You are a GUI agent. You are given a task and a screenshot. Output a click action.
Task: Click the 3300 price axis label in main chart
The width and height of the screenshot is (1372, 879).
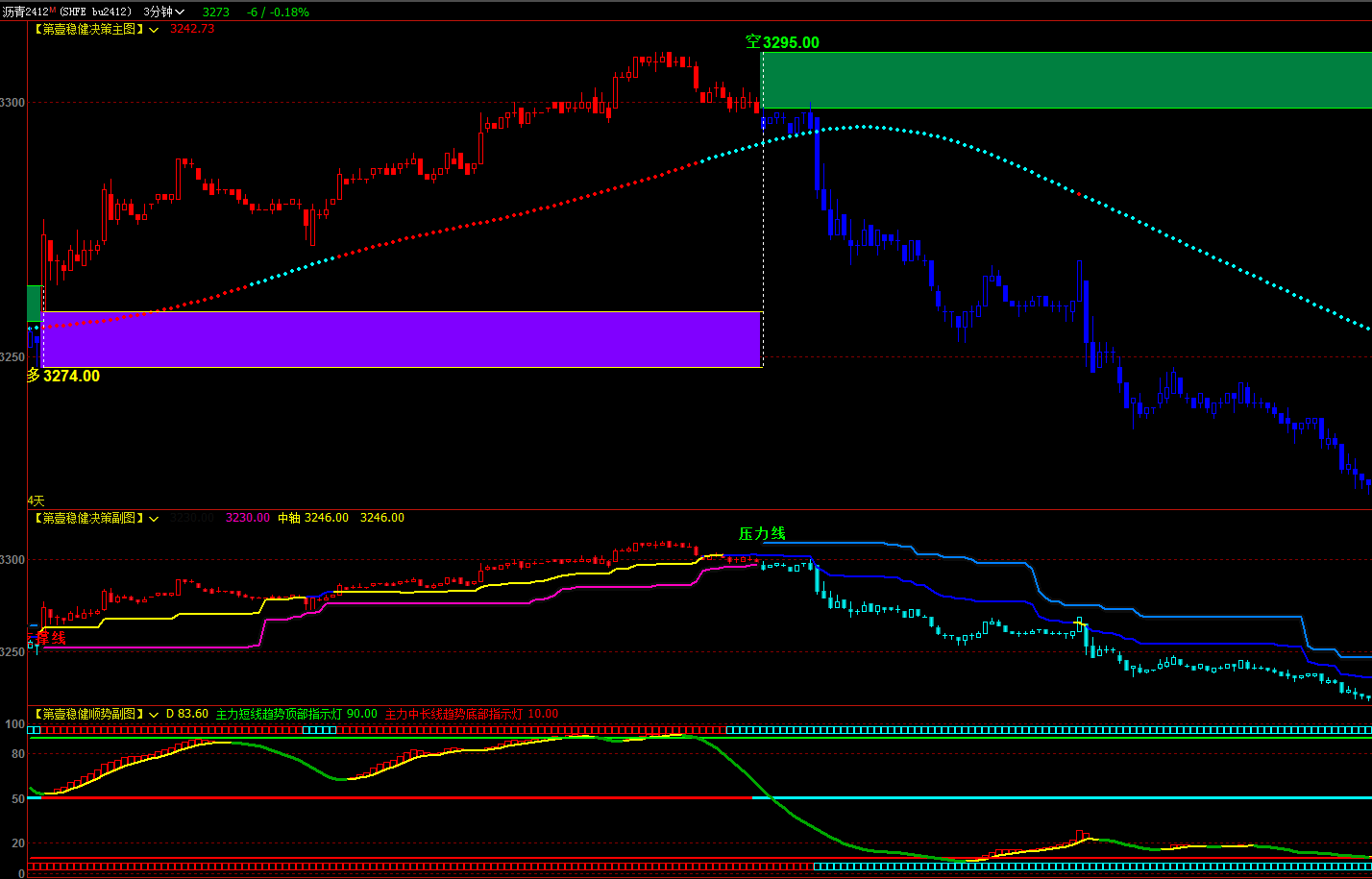(12, 103)
